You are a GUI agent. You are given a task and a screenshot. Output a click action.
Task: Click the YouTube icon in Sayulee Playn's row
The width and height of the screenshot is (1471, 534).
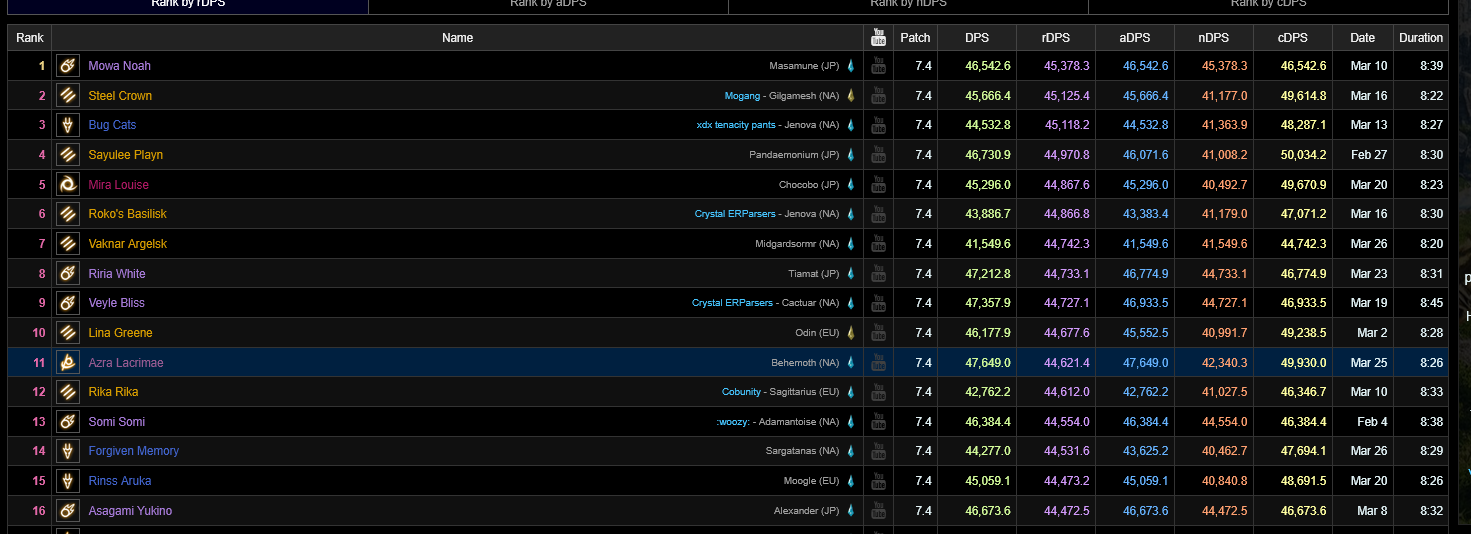tap(879, 155)
